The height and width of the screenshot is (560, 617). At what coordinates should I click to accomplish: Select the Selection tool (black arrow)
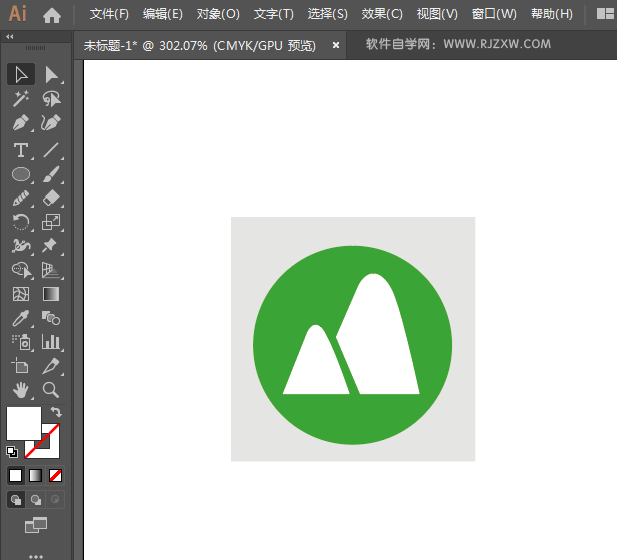point(21,74)
